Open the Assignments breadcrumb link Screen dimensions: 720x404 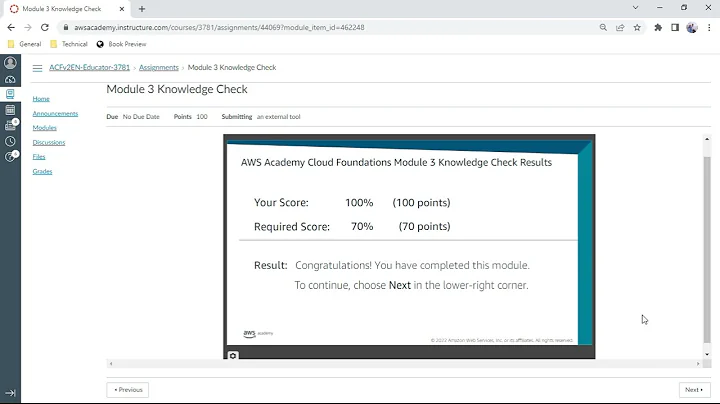pos(159,67)
